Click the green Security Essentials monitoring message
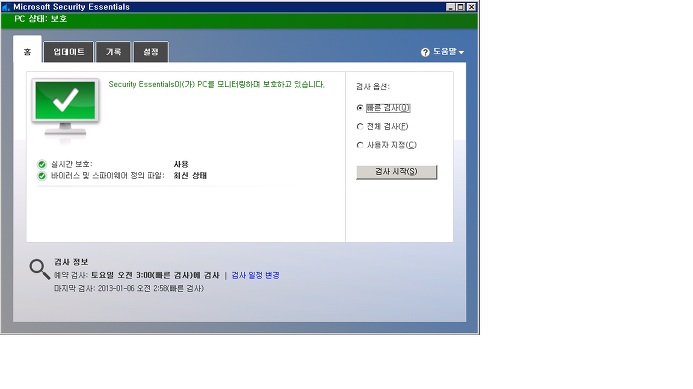 [x=217, y=84]
